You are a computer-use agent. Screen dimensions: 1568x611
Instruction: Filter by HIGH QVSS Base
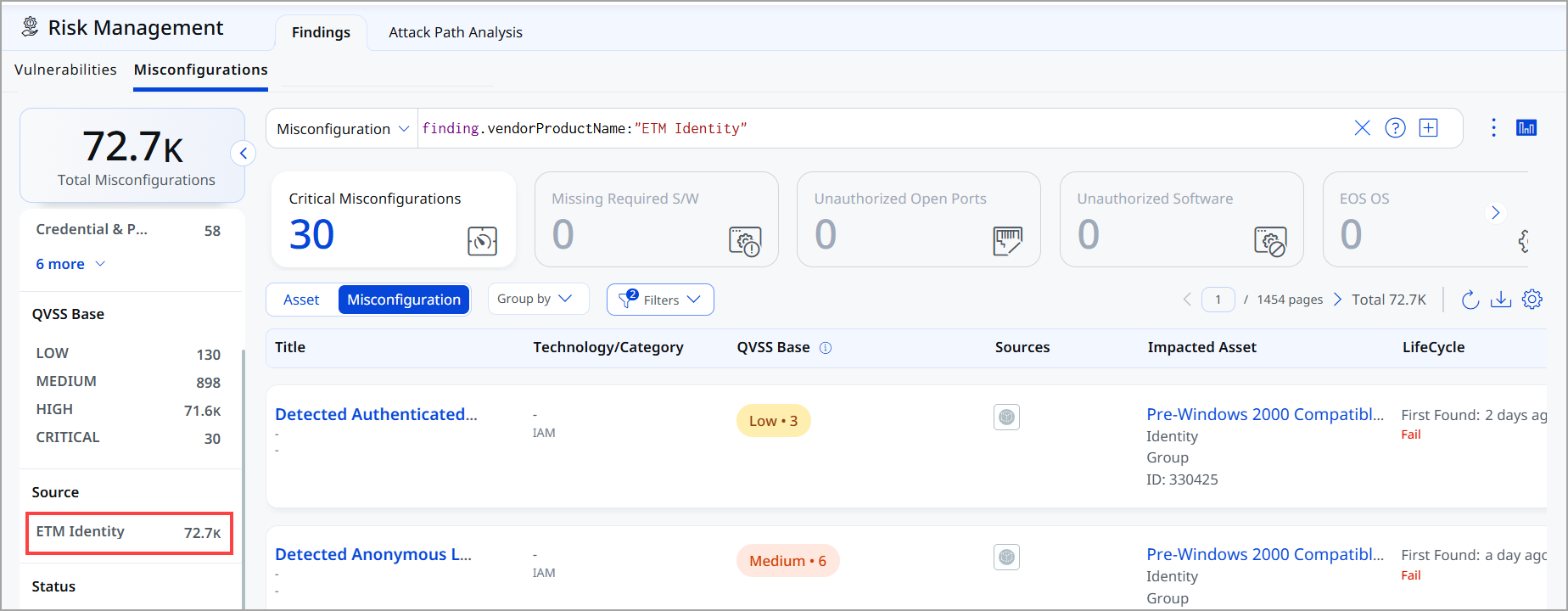click(128, 410)
